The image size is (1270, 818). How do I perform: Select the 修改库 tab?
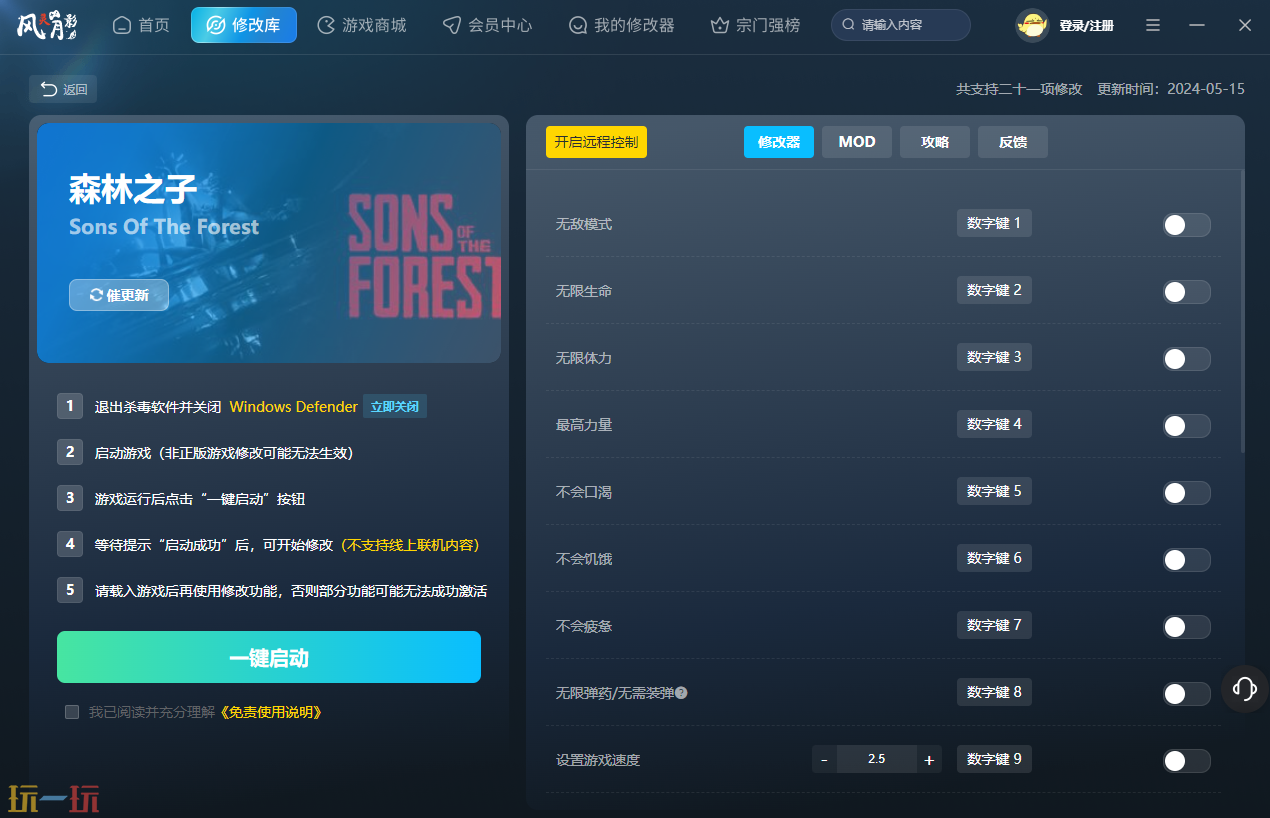pos(244,25)
